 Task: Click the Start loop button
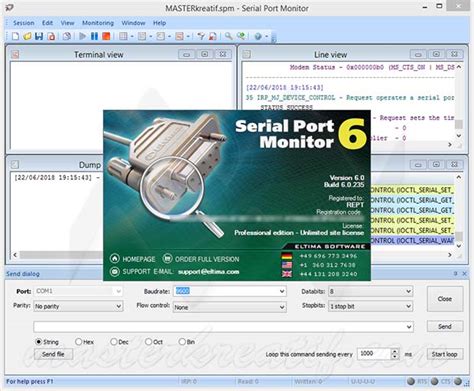coord(445,354)
